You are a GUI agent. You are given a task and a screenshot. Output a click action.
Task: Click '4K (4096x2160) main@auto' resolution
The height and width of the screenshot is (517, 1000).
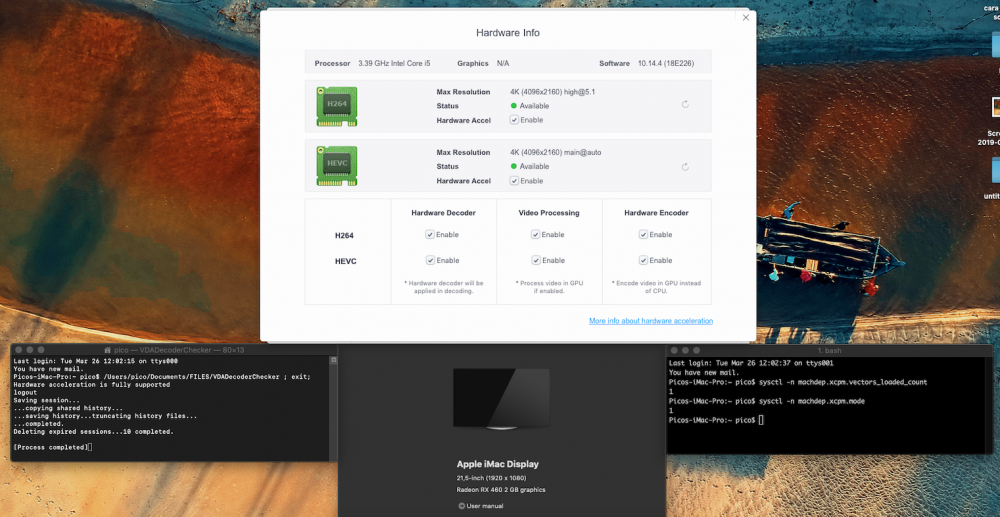[x=555, y=152]
